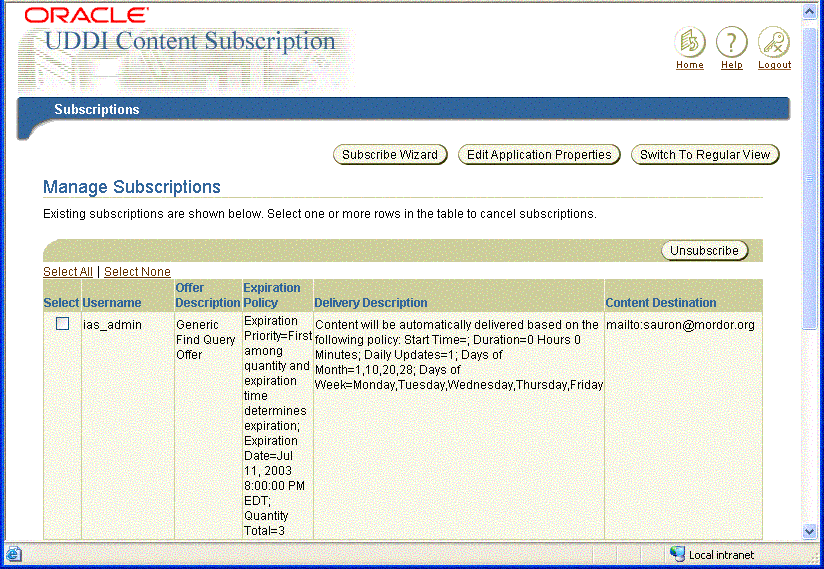Click the delivery policy description text
824x569 pixels.
pyautogui.click(x=459, y=355)
